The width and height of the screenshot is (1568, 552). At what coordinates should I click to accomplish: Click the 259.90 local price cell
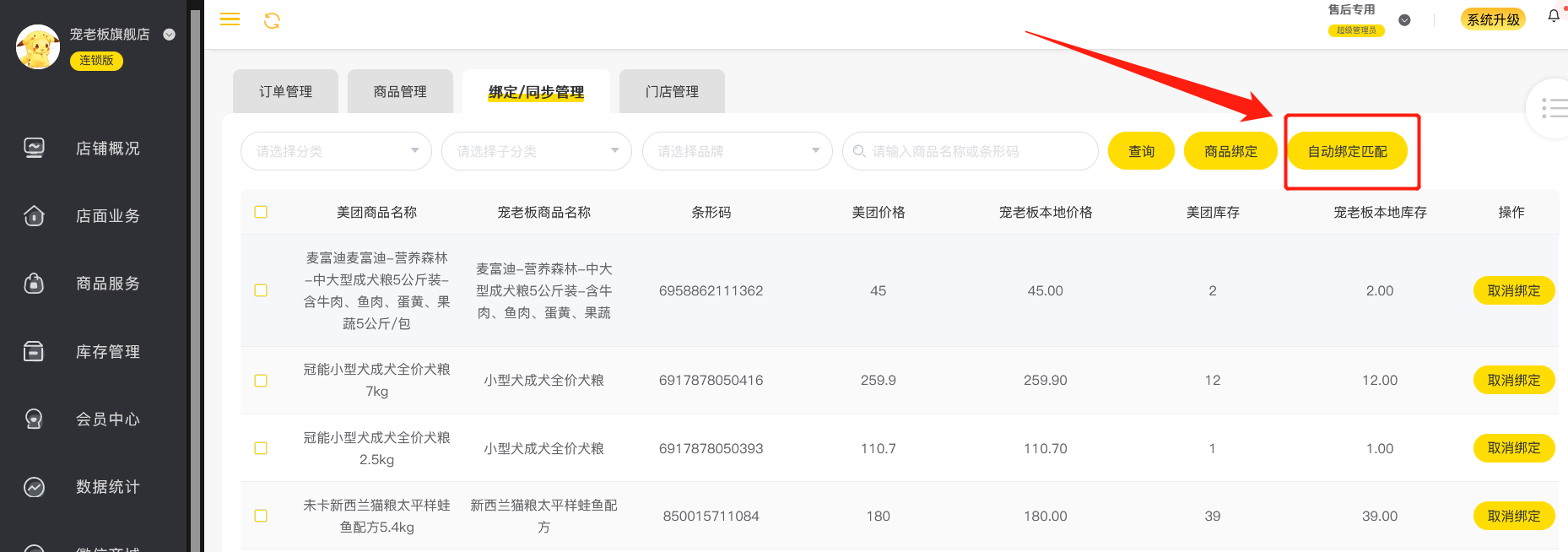click(x=1045, y=381)
